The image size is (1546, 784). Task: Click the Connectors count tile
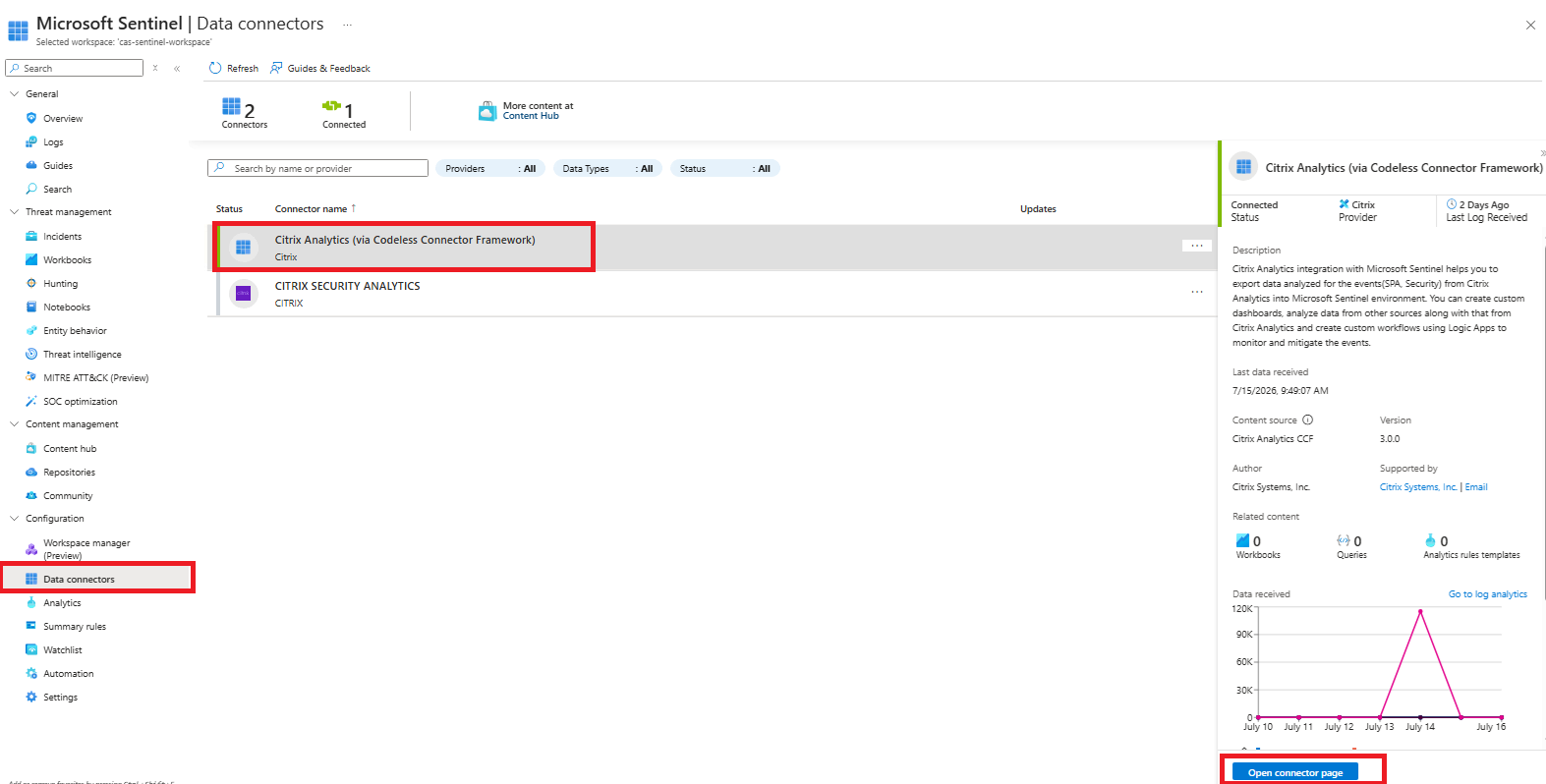pyautogui.click(x=245, y=113)
